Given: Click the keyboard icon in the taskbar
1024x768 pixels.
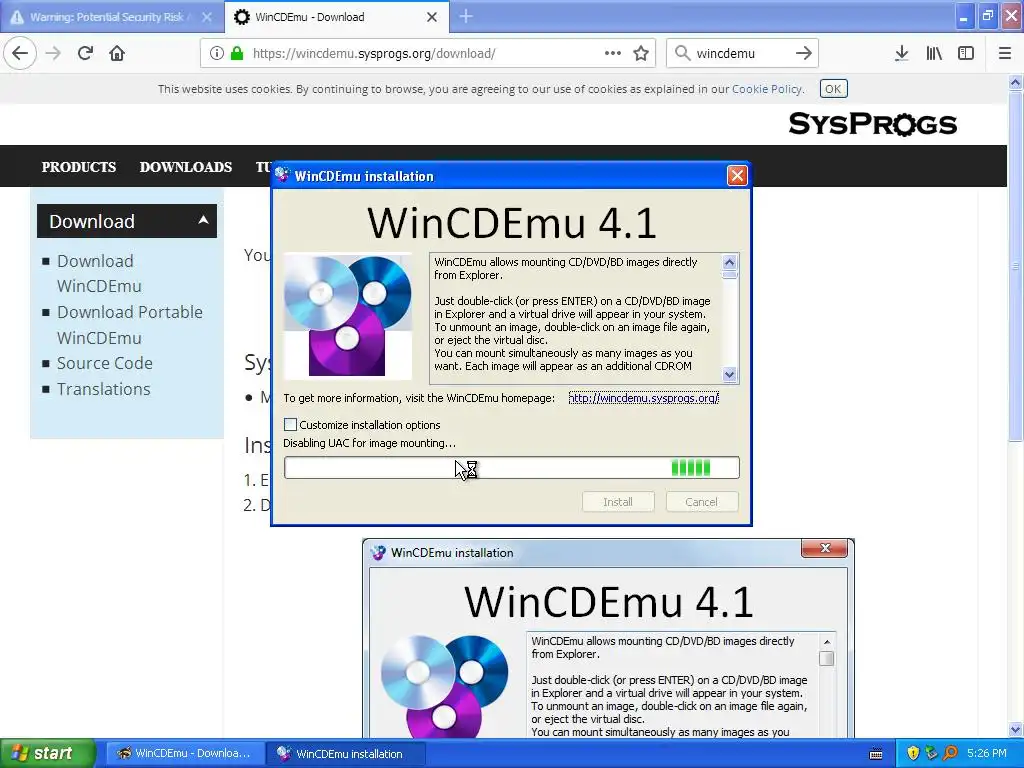Looking at the screenshot, I should point(876,754).
